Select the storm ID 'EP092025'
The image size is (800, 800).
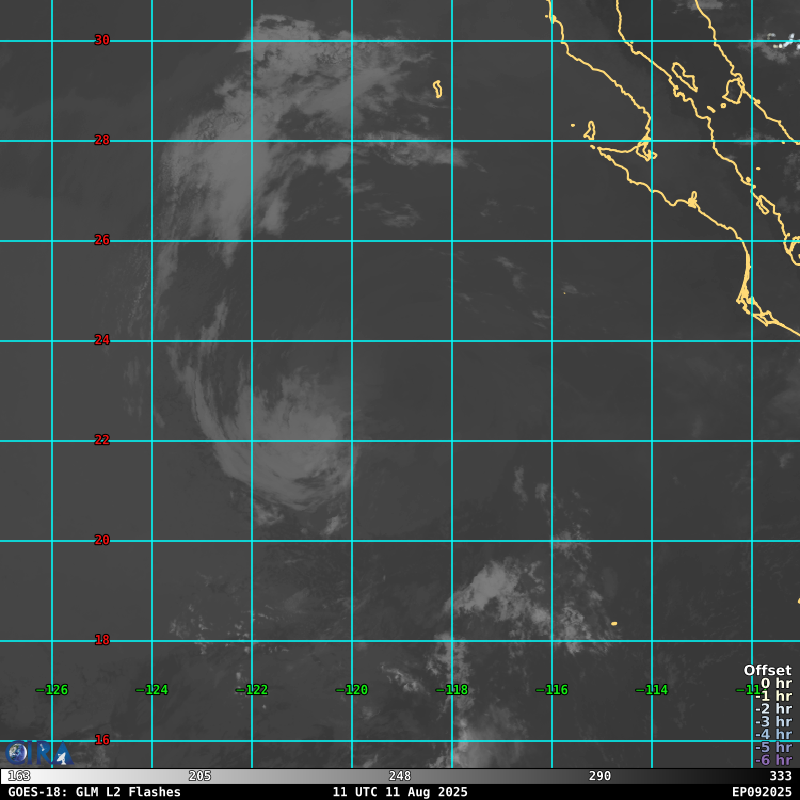click(x=762, y=792)
